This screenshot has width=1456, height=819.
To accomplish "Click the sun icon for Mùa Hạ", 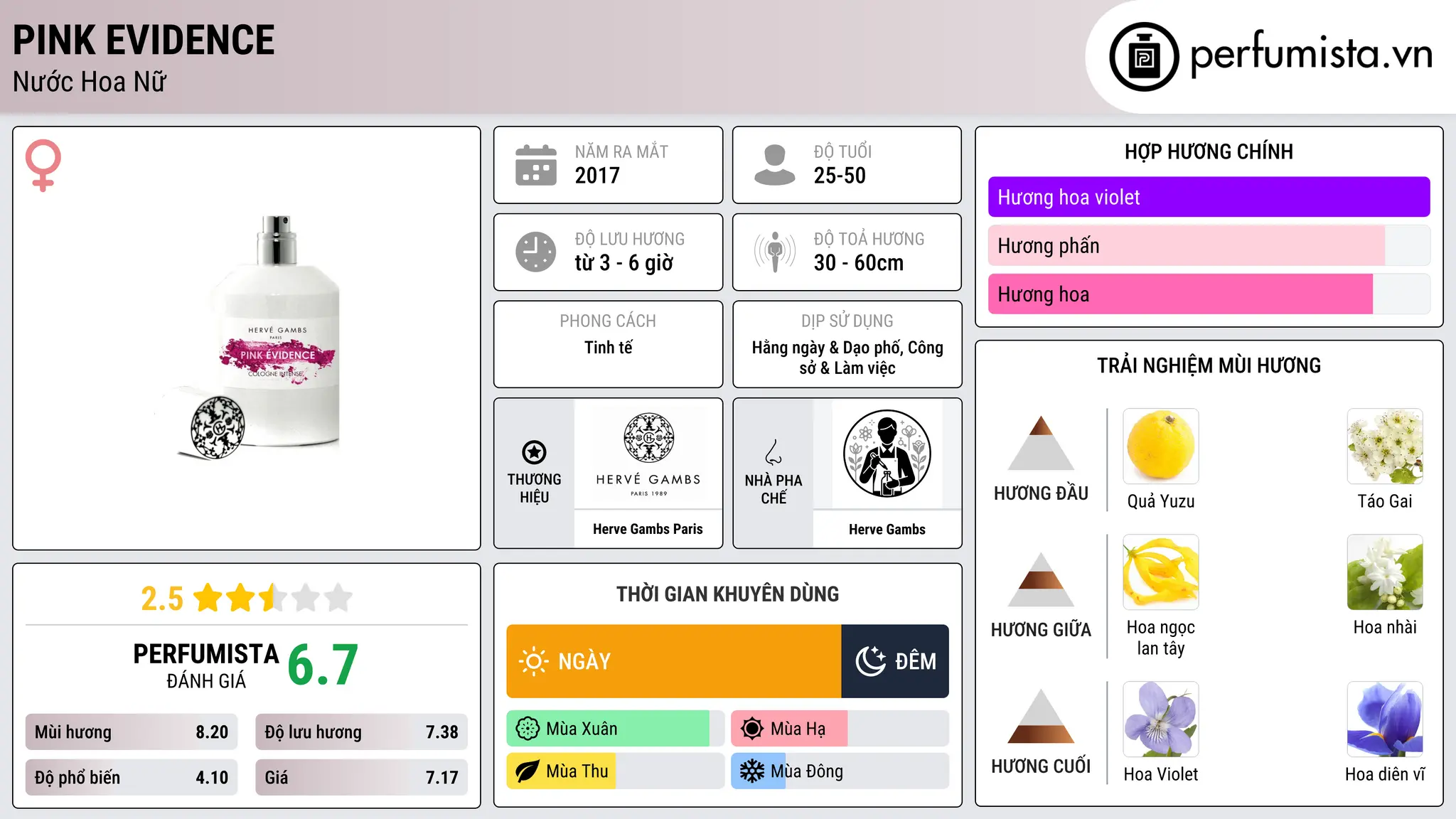I will 752,729.
